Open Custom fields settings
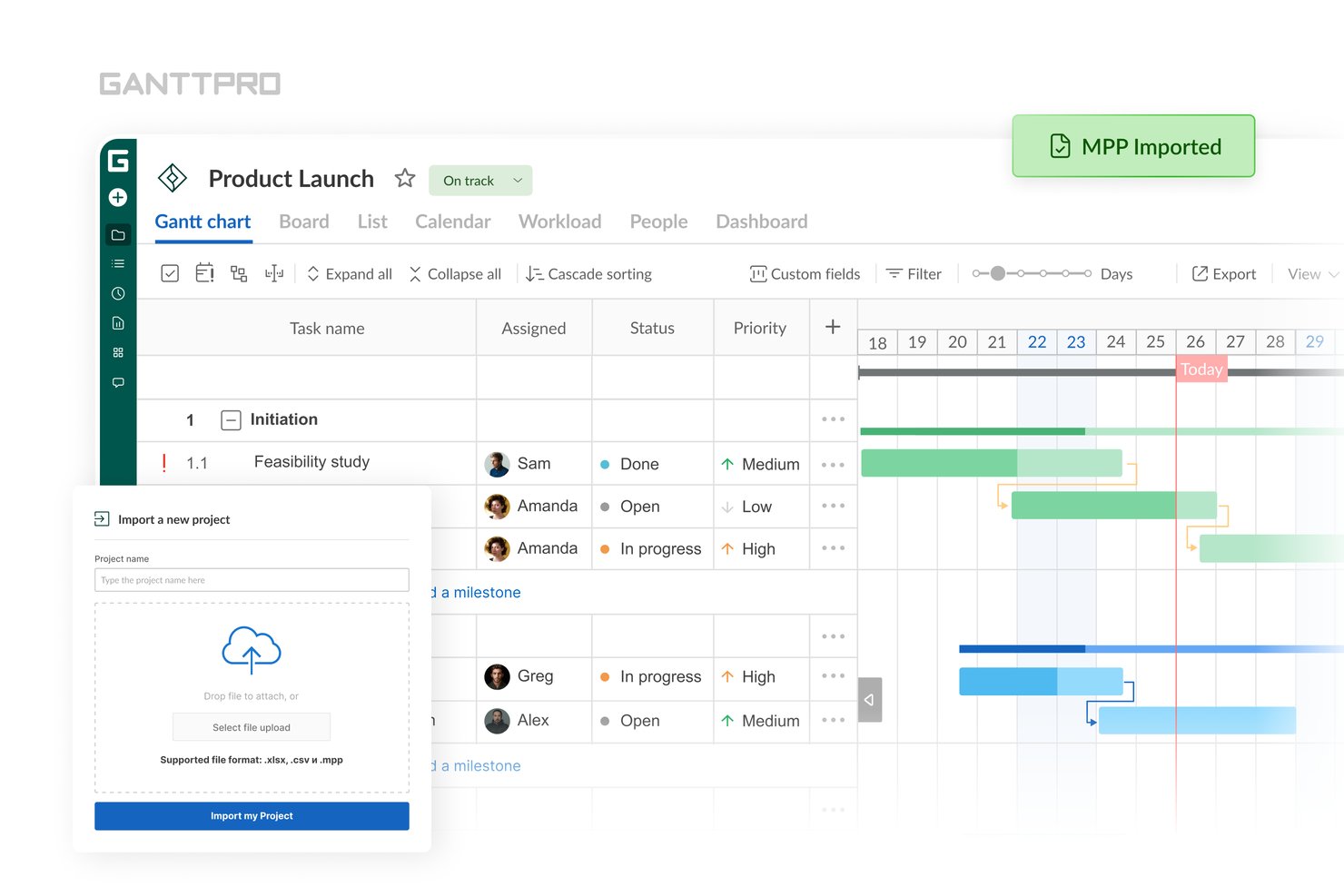Screen dimensions: 1344x896 click(805, 274)
